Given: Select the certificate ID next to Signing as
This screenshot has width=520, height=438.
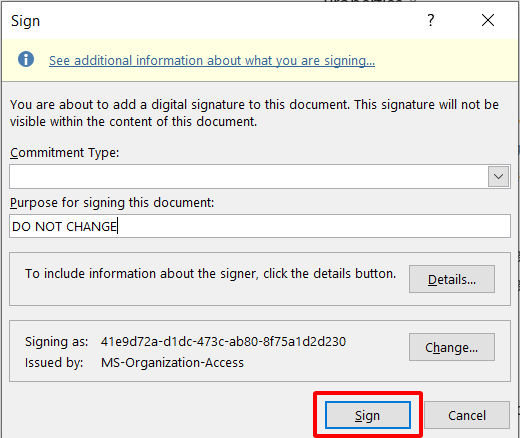Looking at the screenshot, I should tap(223, 342).
